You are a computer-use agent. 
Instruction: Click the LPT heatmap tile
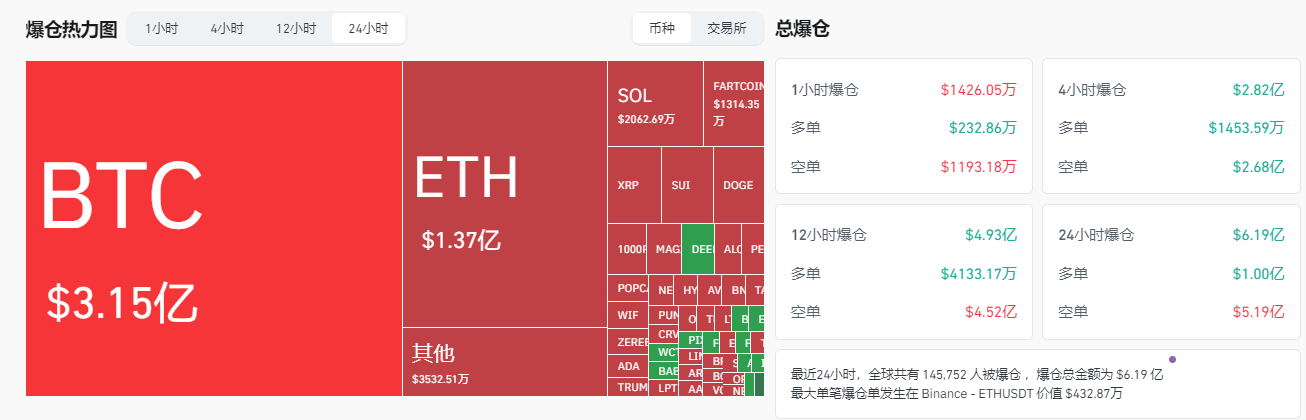[x=664, y=388]
